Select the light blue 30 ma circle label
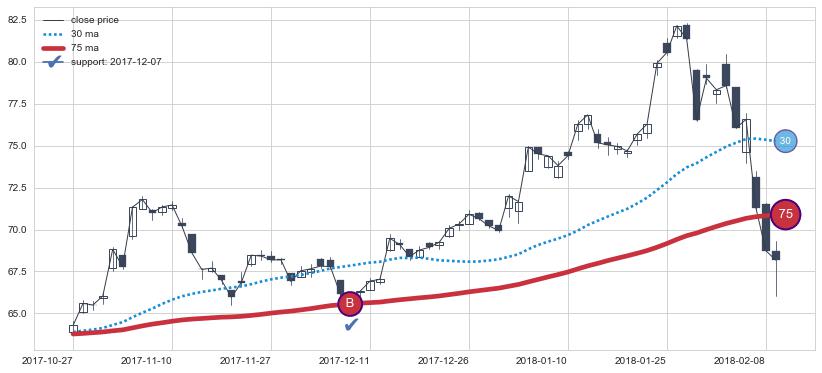Viewport: 822px width, 373px height. [785, 140]
